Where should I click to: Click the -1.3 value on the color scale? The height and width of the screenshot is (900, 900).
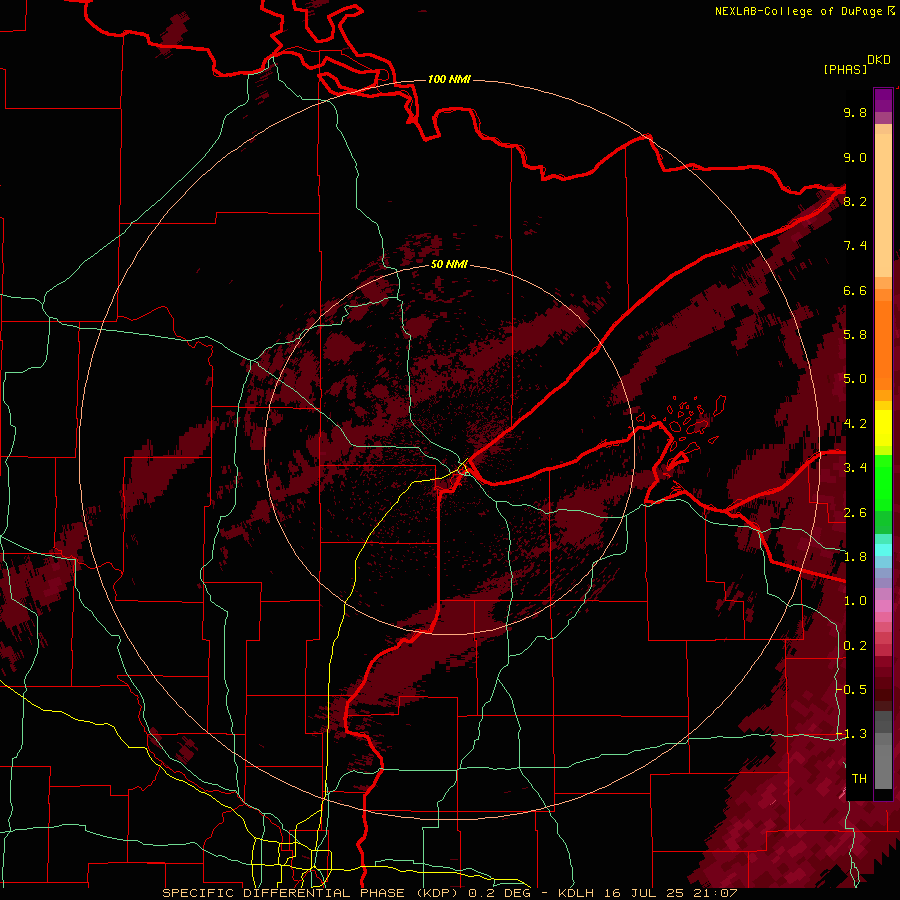pyautogui.click(x=852, y=734)
